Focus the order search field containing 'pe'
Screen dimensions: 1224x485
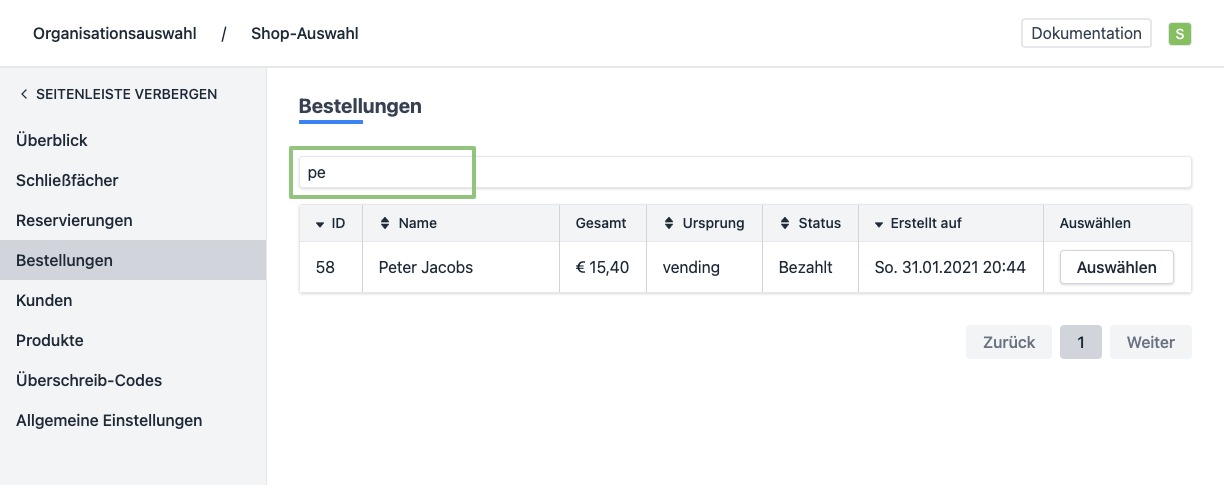tap(744, 172)
